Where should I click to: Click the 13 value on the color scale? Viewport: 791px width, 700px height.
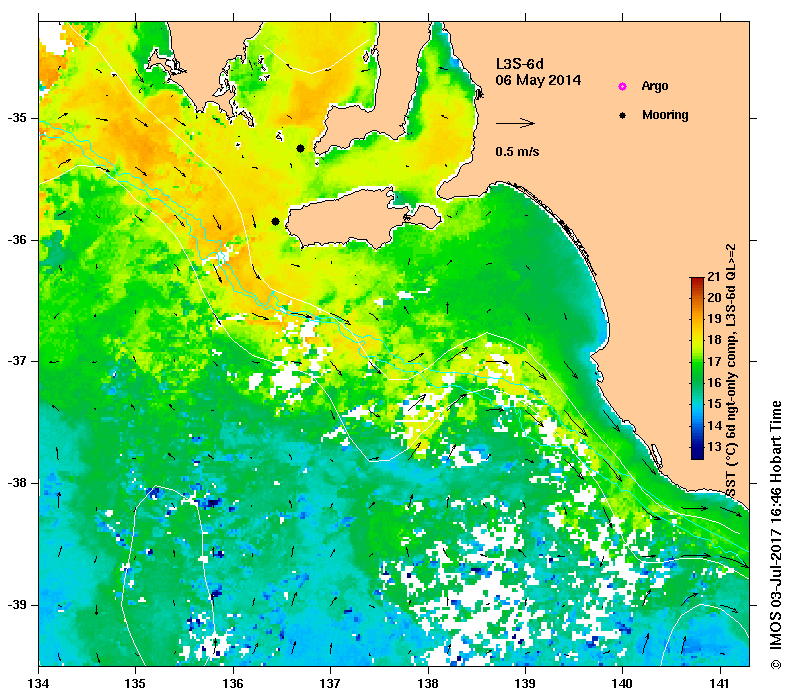pyautogui.click(x=714, y=447)
